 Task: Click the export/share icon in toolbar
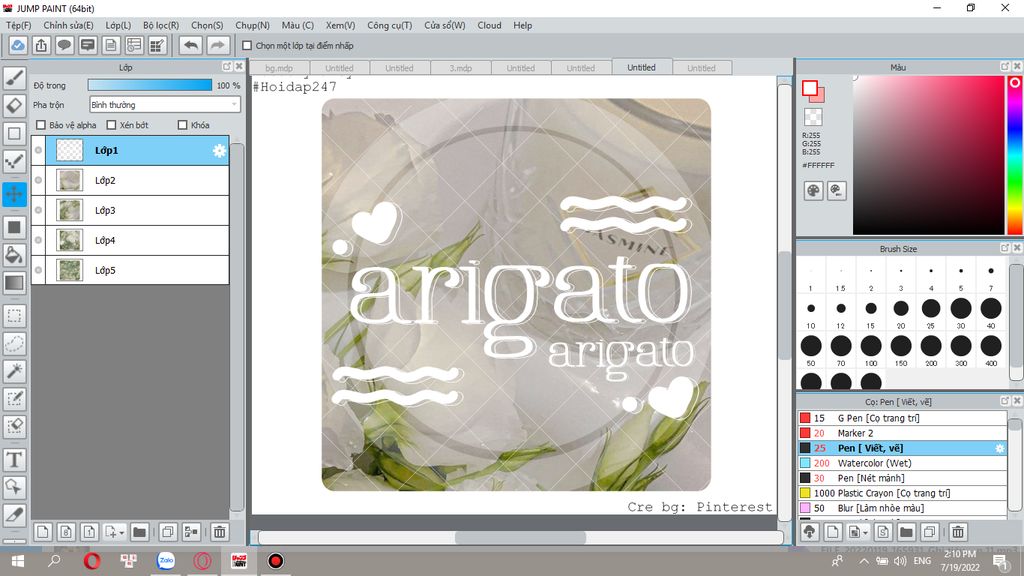coord(41,45)
